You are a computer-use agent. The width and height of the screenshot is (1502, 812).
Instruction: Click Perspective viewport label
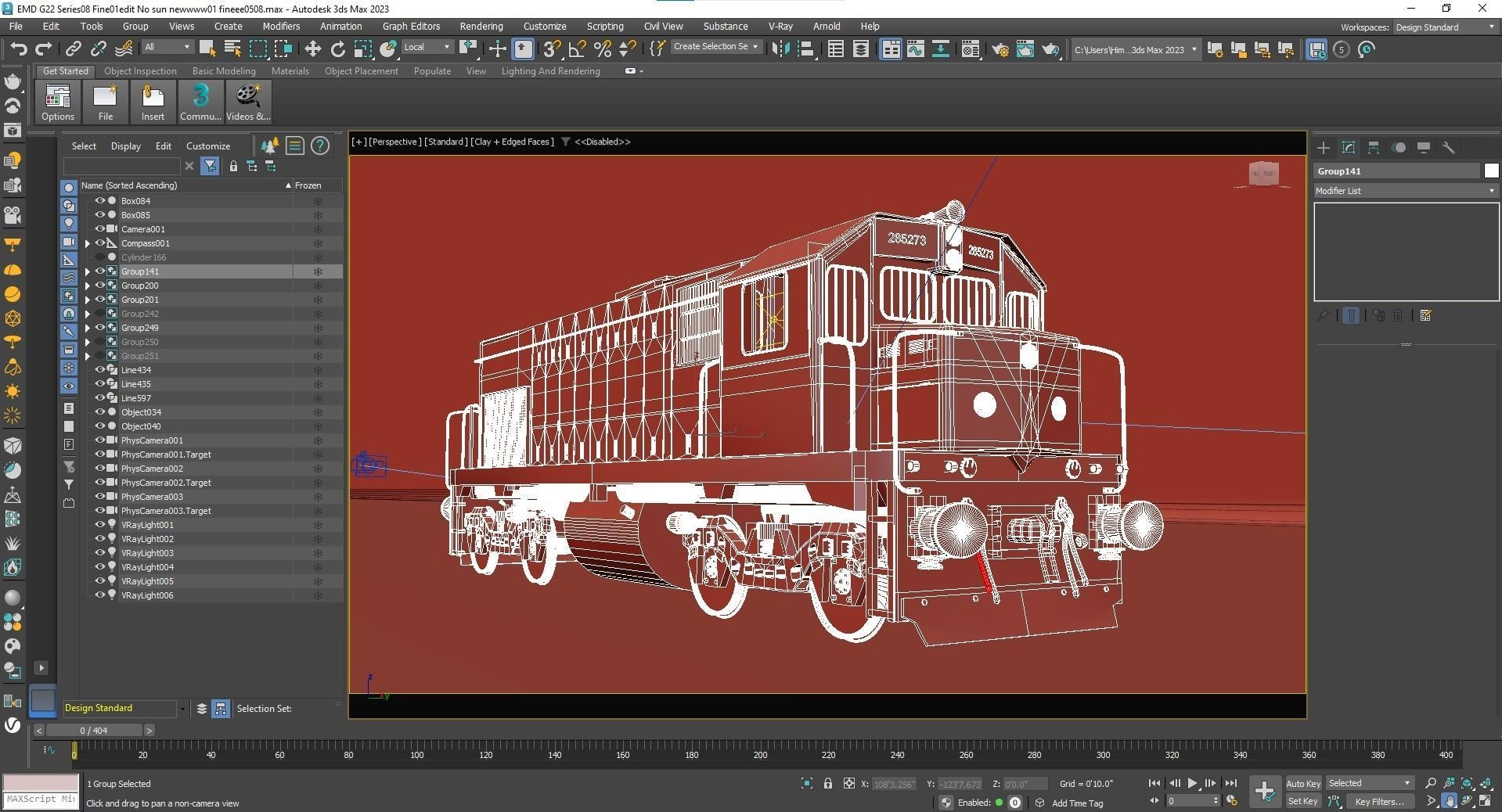coord(394,142)
